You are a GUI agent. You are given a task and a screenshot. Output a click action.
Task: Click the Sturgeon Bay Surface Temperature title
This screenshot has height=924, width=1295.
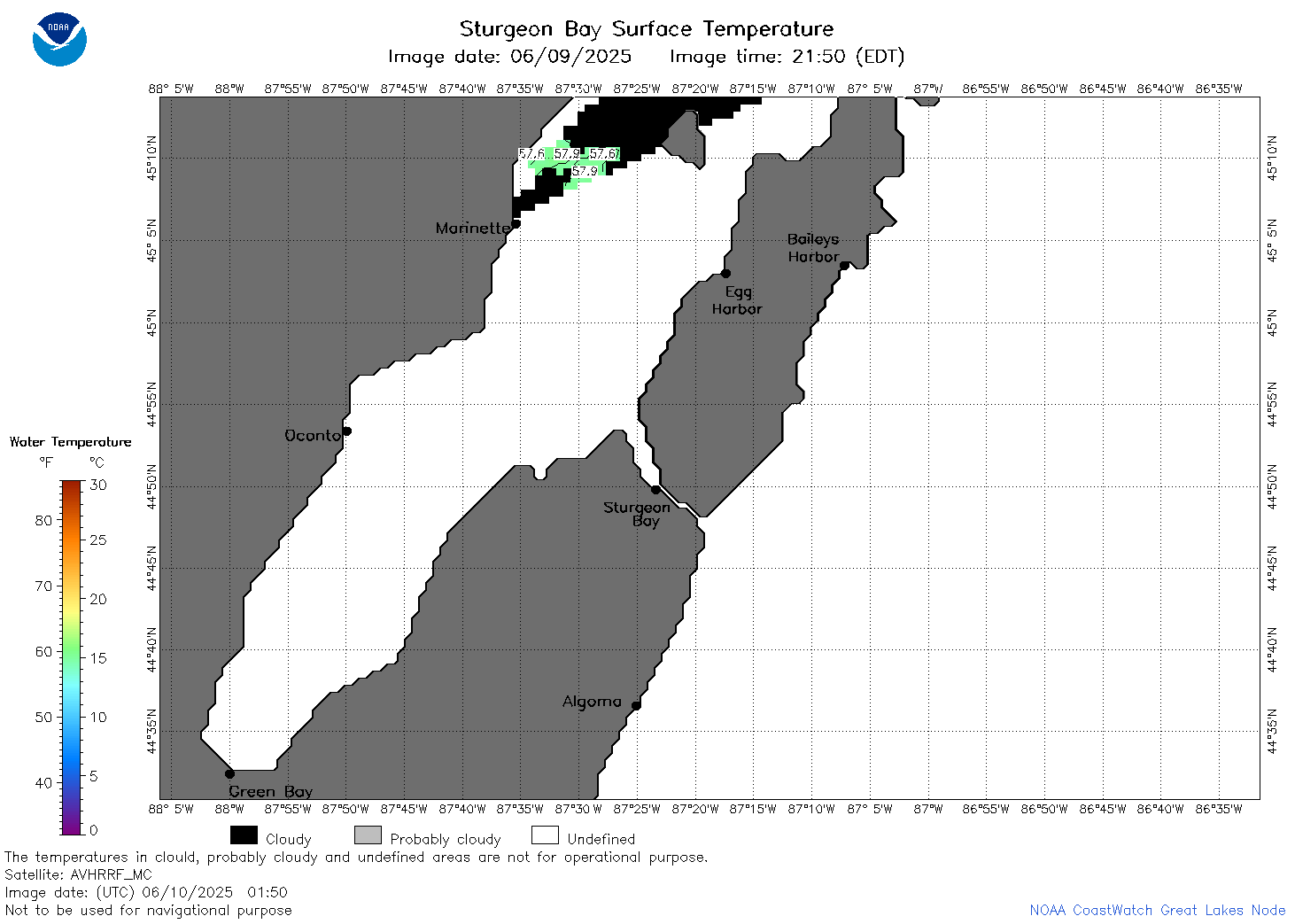(x=647, y=29)
